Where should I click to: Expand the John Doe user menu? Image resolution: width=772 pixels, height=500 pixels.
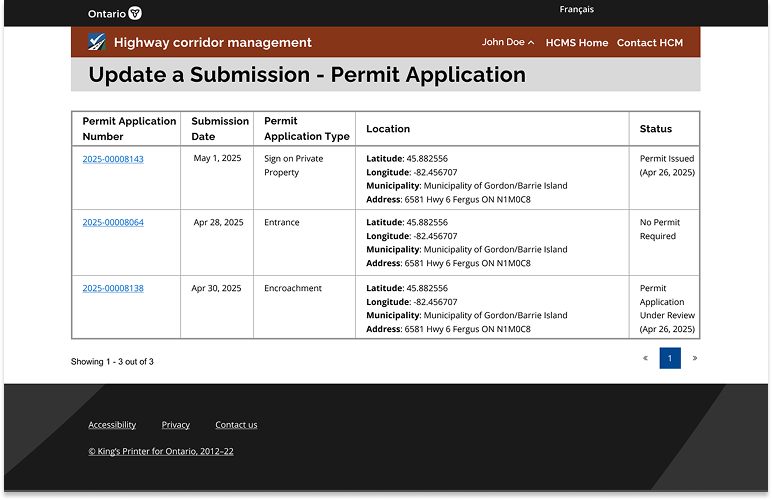click(508, 42)
